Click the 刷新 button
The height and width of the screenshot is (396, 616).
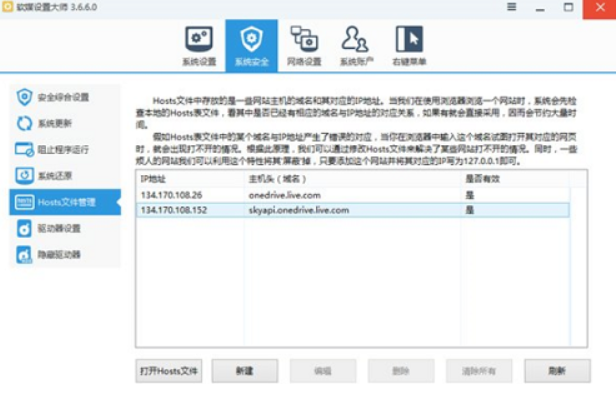(x=557, y=371)
